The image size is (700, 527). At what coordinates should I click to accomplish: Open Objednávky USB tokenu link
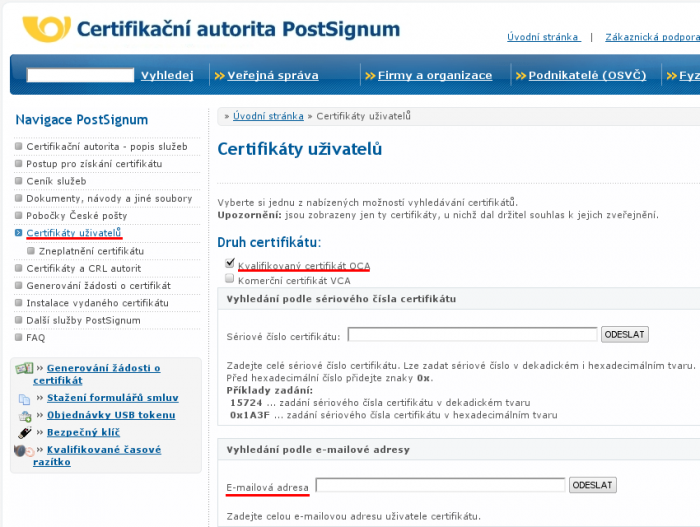[111, 415]
